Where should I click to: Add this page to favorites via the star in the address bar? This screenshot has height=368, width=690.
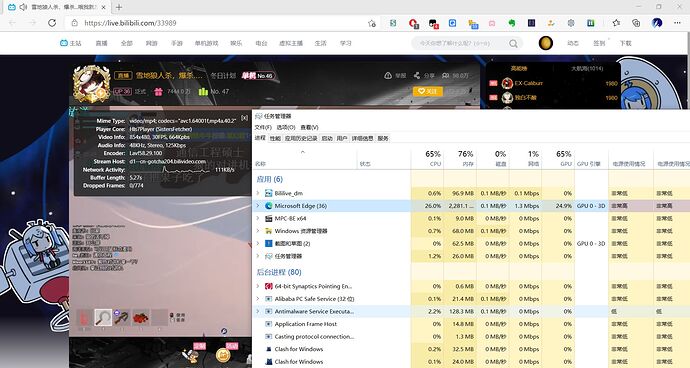click(x=372, y=23)
